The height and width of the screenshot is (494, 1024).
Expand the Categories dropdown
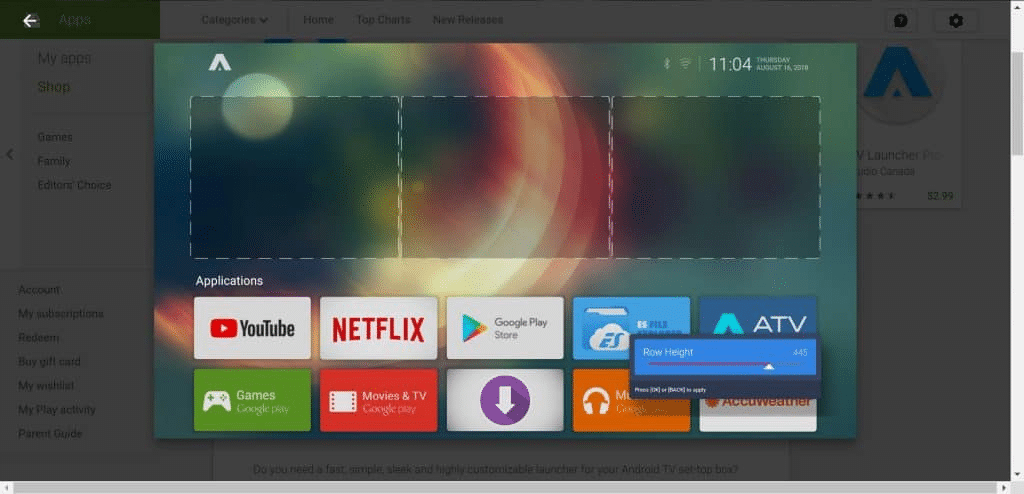pyautogui.click(x=234, y=20)
